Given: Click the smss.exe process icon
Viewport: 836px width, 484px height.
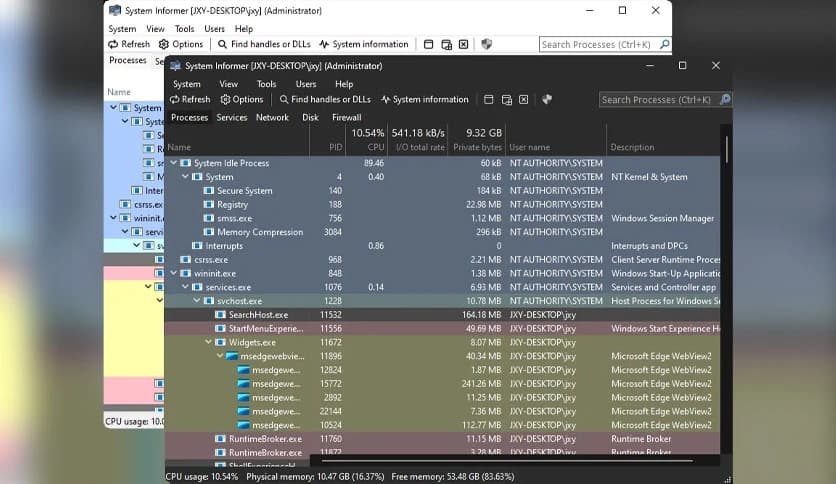Looking at the screenshot, I should (x=208, y=219).
